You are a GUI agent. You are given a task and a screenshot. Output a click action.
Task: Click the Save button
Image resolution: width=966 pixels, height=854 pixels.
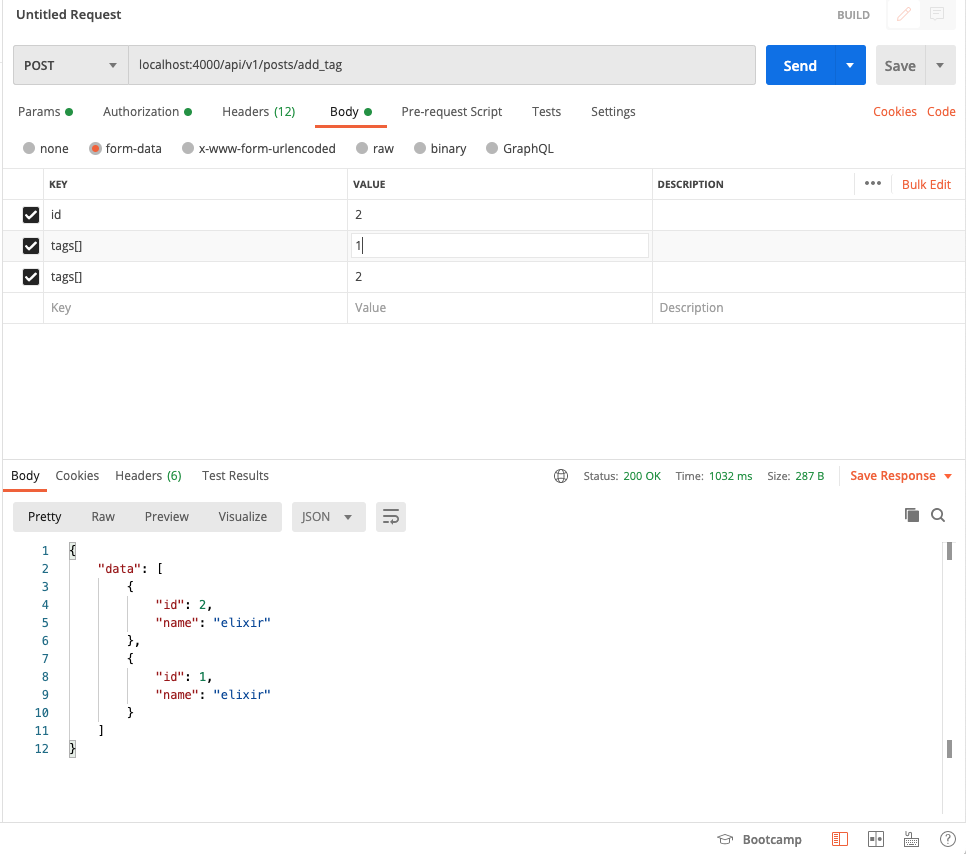(x=900, y=65)
